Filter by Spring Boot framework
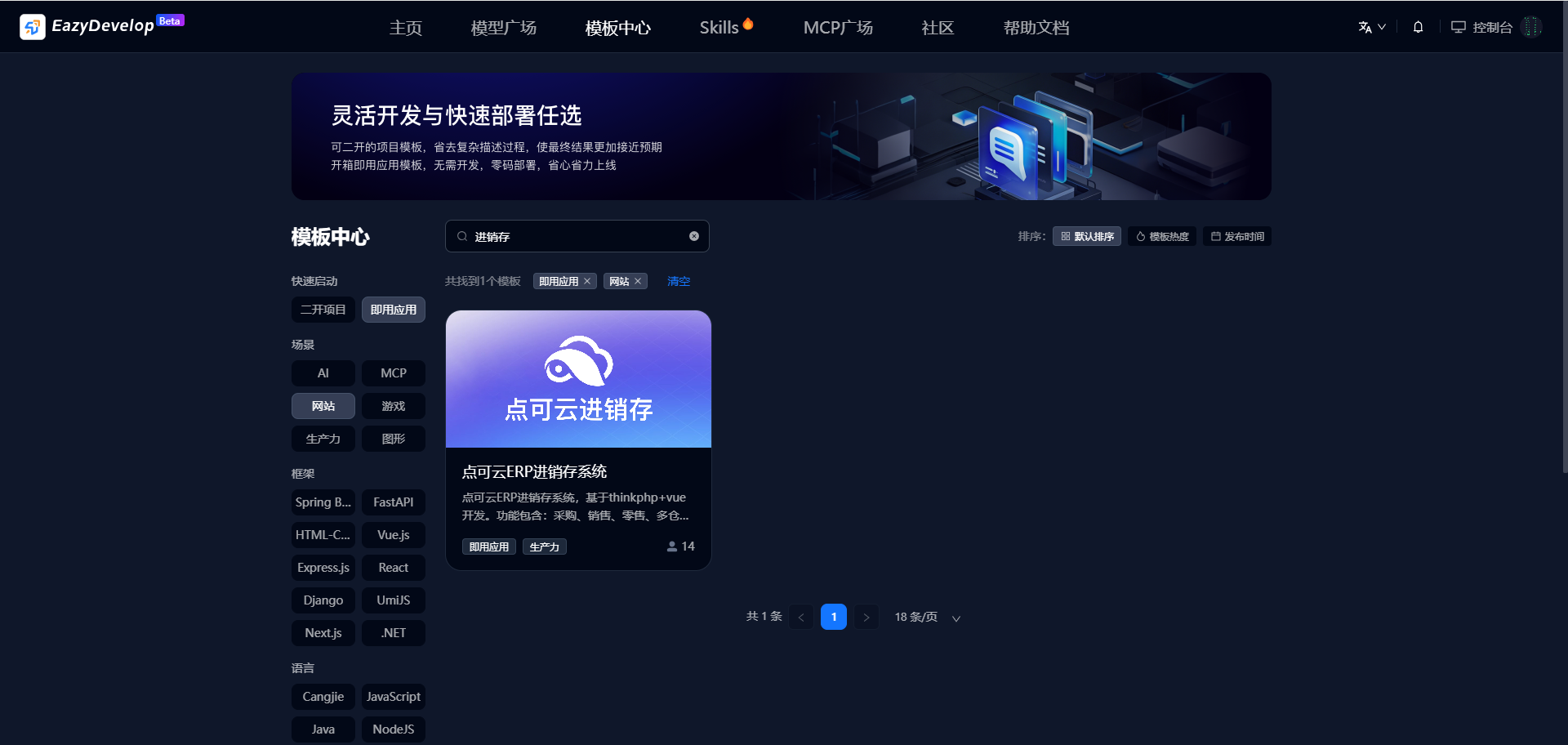The image size is (1568, 745). click(323, 502)
